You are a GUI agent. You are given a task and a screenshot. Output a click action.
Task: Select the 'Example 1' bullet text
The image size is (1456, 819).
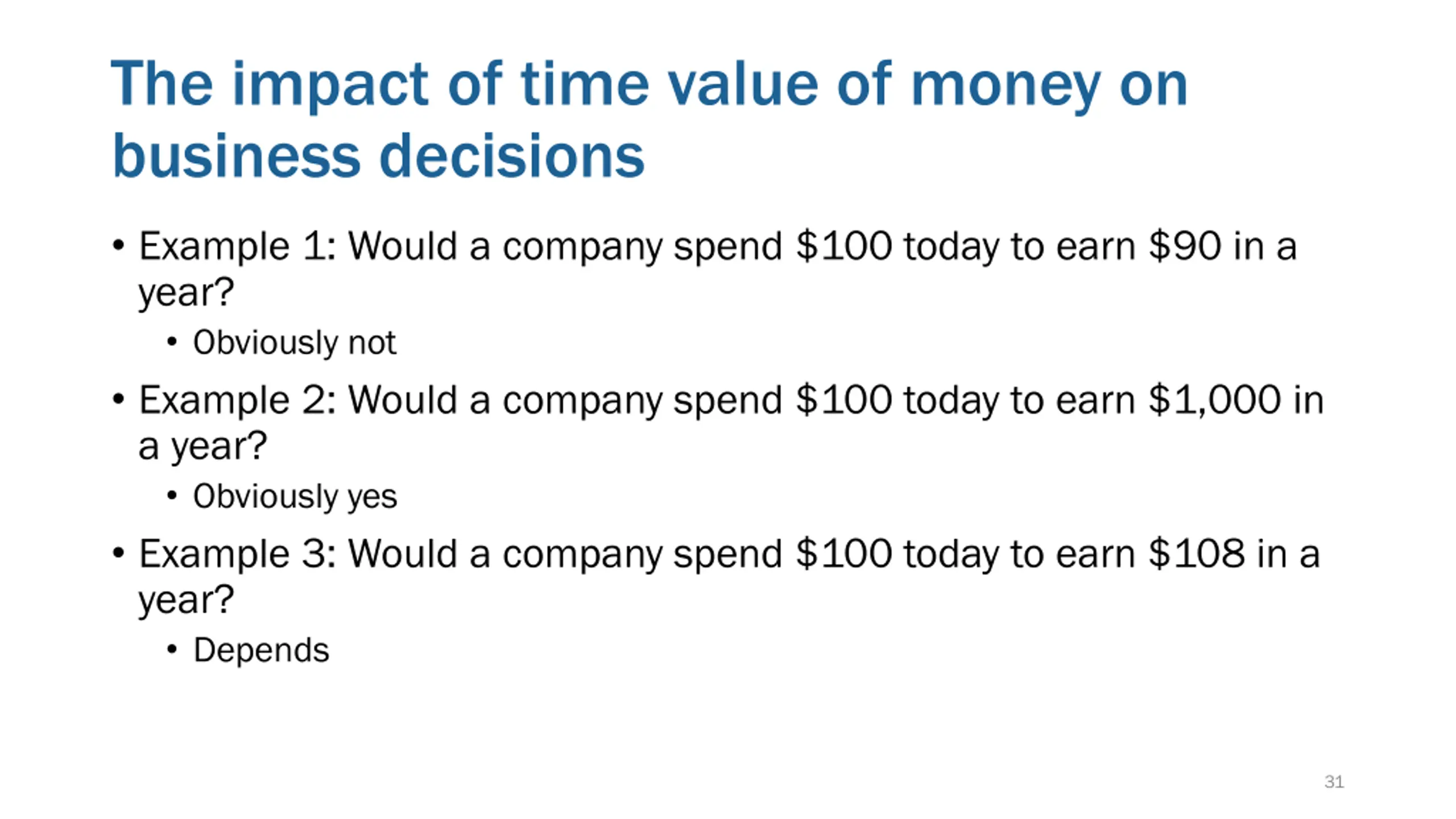pyautogui.click(x=718, y=269)
